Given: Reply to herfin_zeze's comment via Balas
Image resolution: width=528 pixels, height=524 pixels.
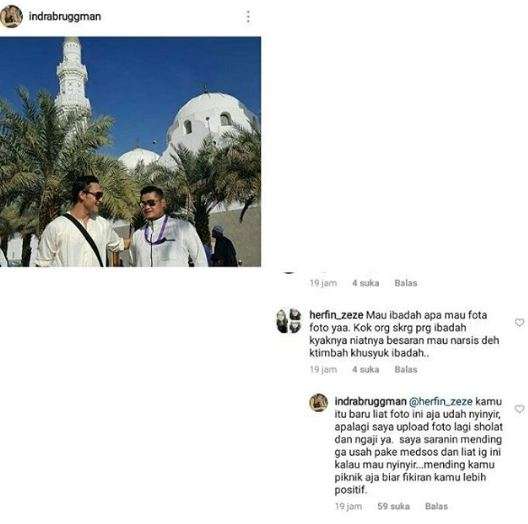Looking at the screenshot, I should (x=406, y=369).
